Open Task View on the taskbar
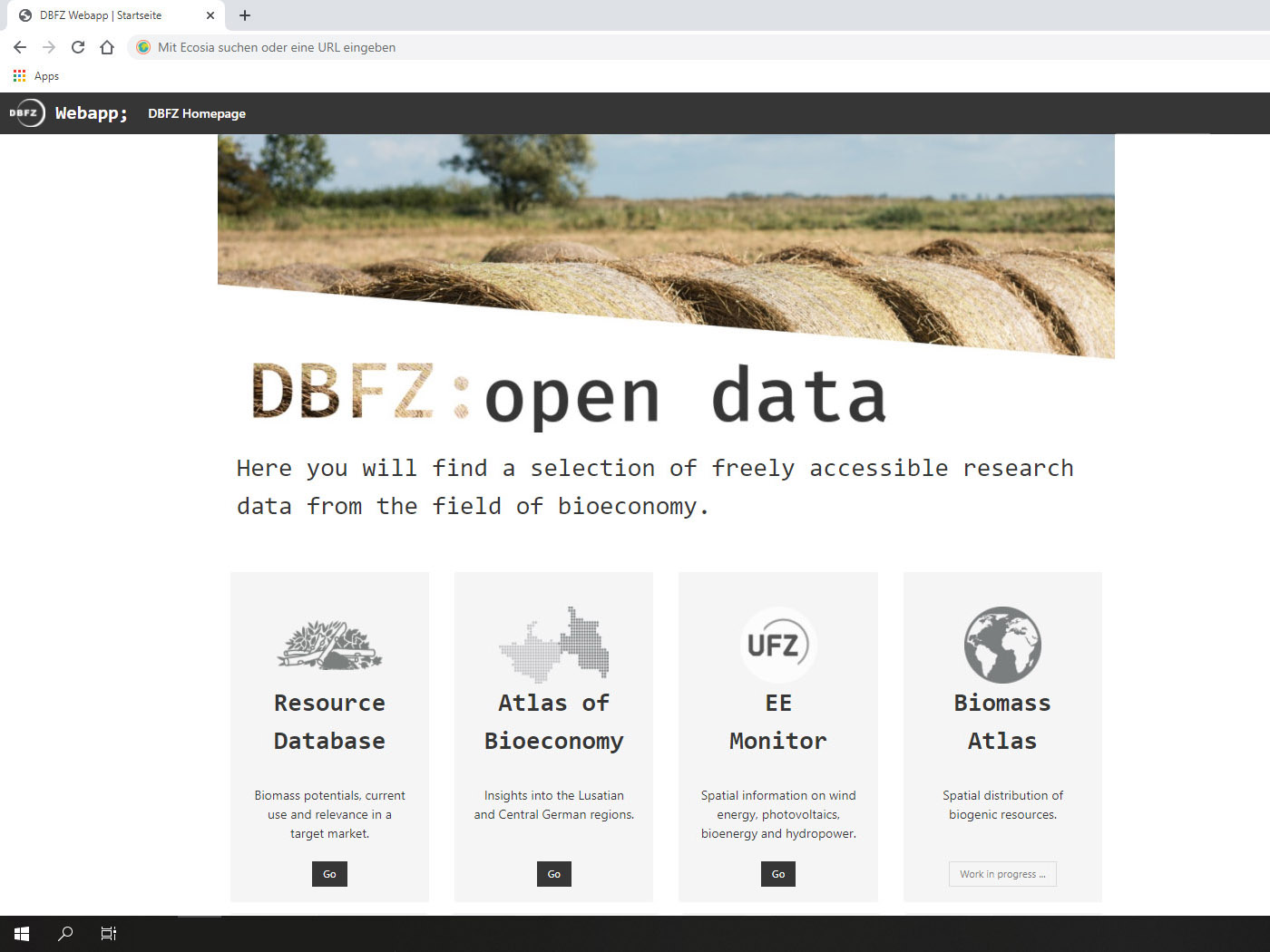The width and height of the screenshot is (1270, 952). [x=109, y=934]
